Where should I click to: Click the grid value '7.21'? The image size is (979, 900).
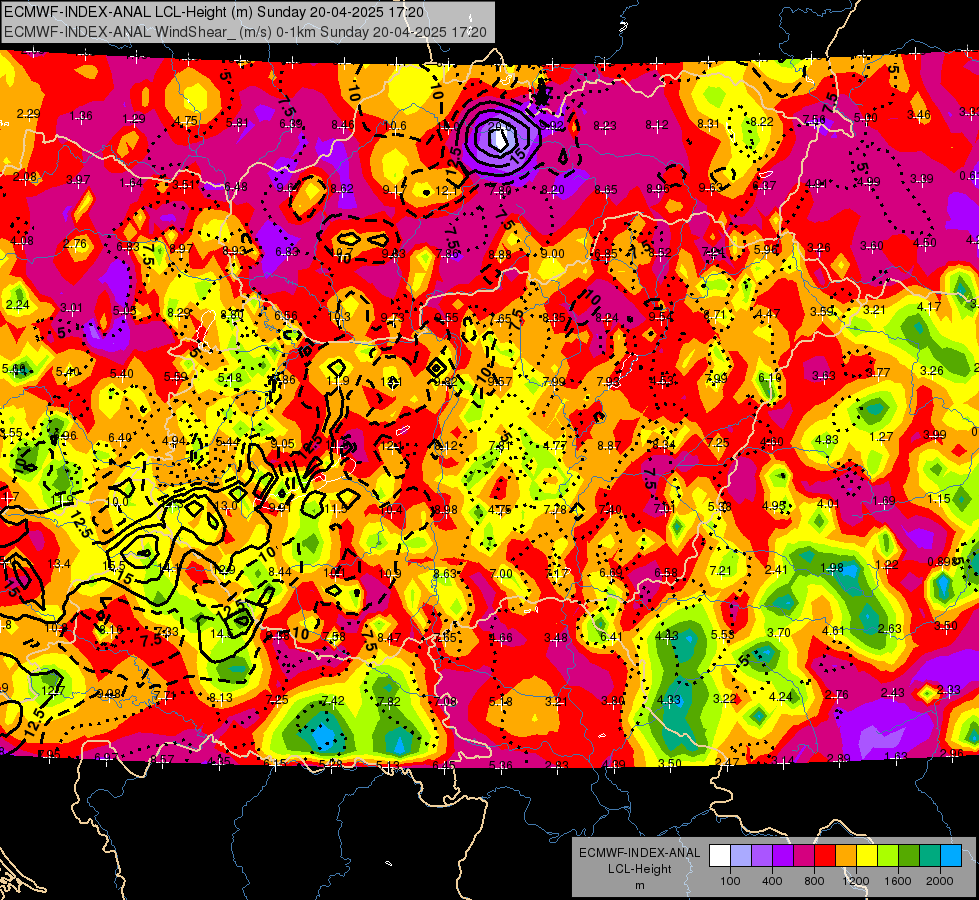click(x=721, y=570)
